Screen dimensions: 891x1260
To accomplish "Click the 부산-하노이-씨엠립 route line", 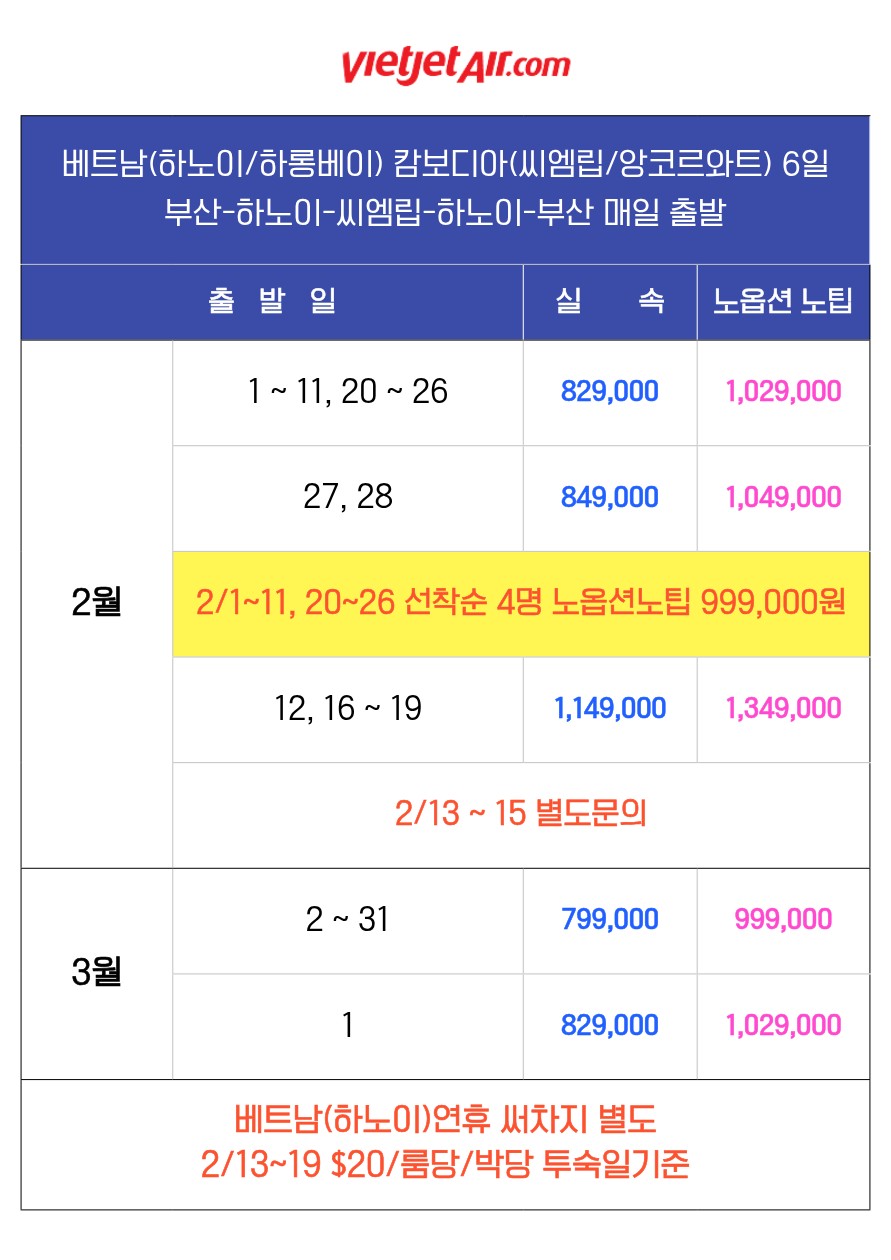I will [445, 213].
